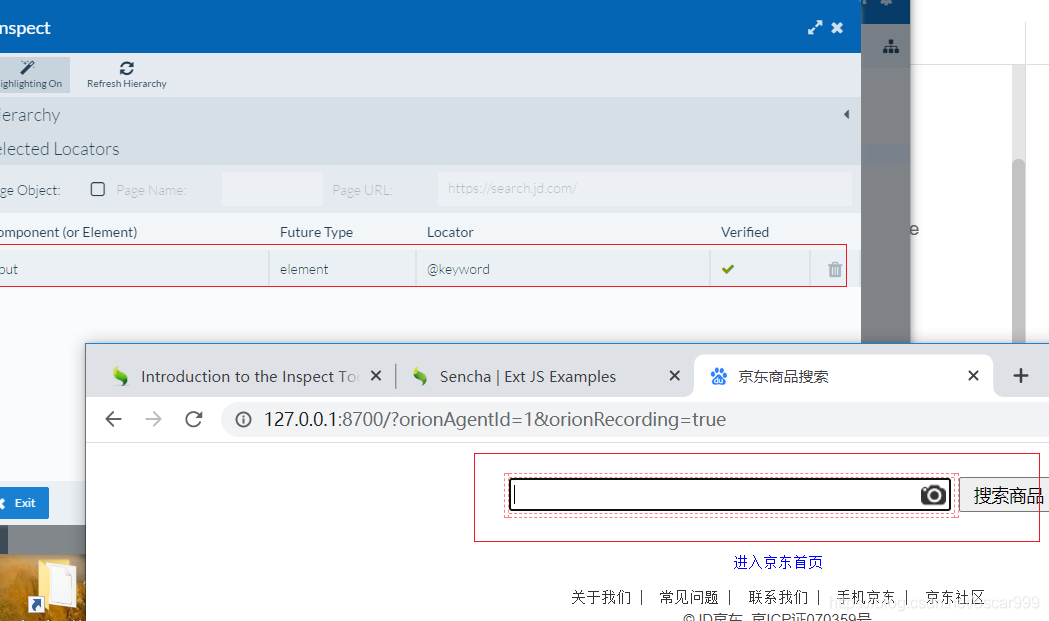Image resolution: width=1049 pixels, height=621 pixels.
Task: Click the Locator column header
Action: click(450, 232)
